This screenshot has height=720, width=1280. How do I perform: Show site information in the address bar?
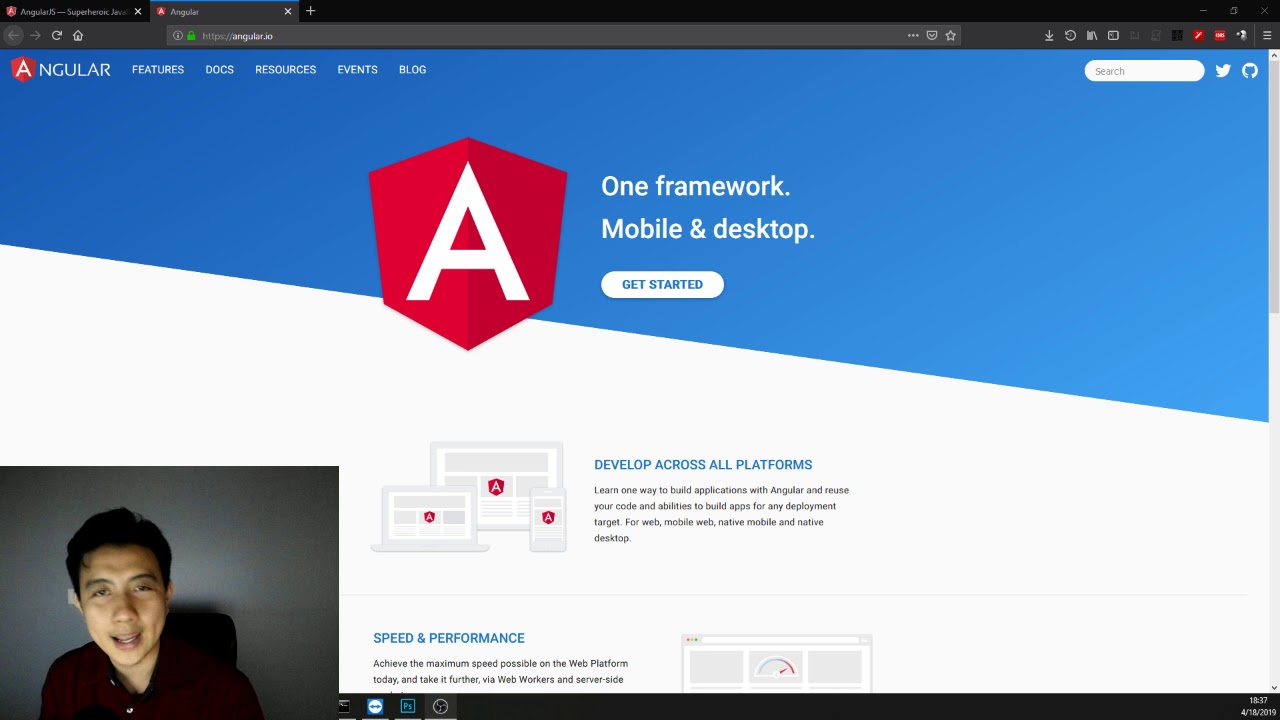178,35
